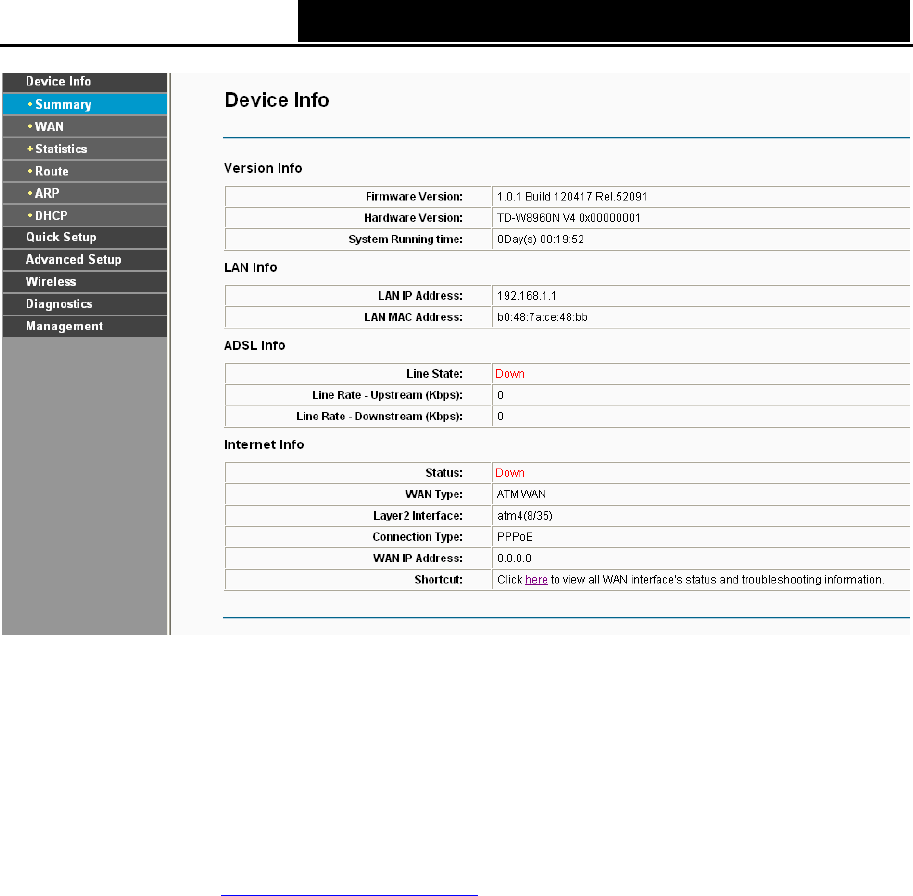Click hardware value 'TD-W8960N V4 0x00000001'
Screen dimensions: 913x896
[x=568, y=218]
